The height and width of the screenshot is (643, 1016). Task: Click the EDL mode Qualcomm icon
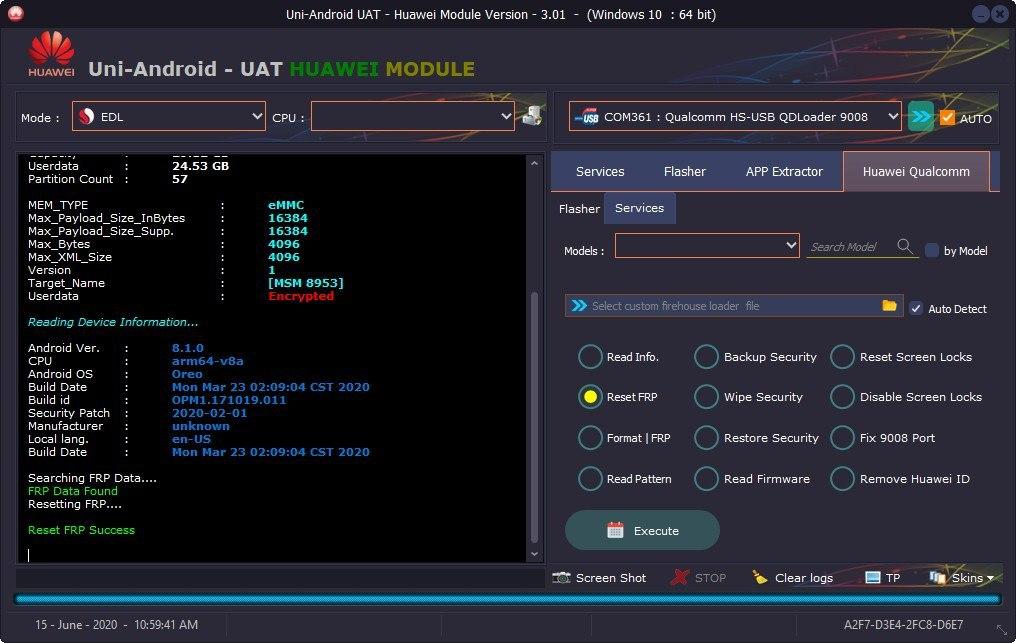[86, 117]
